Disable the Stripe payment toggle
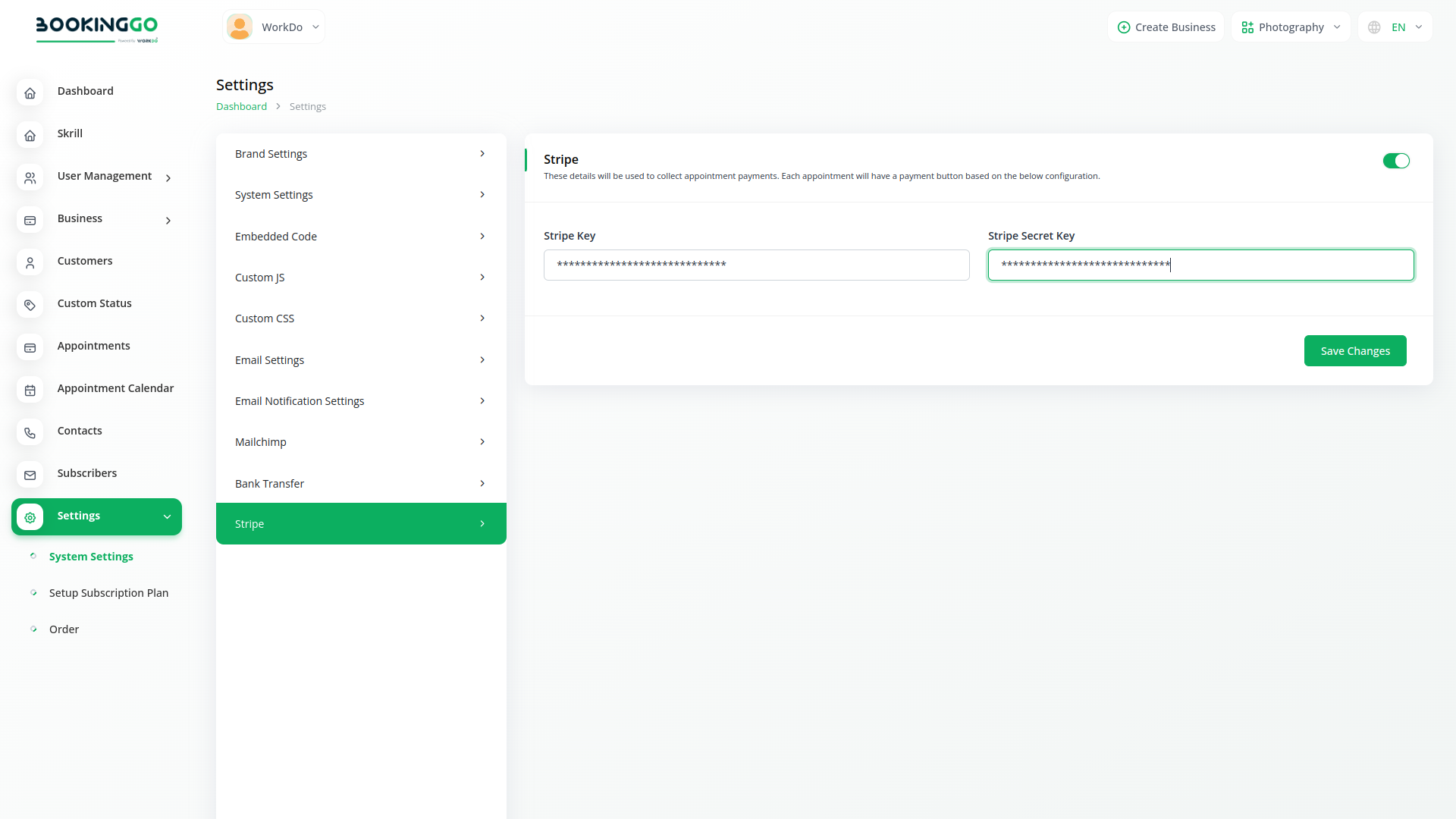The height and width of the screenshot is (819, 1456). tap(1395, 161)
